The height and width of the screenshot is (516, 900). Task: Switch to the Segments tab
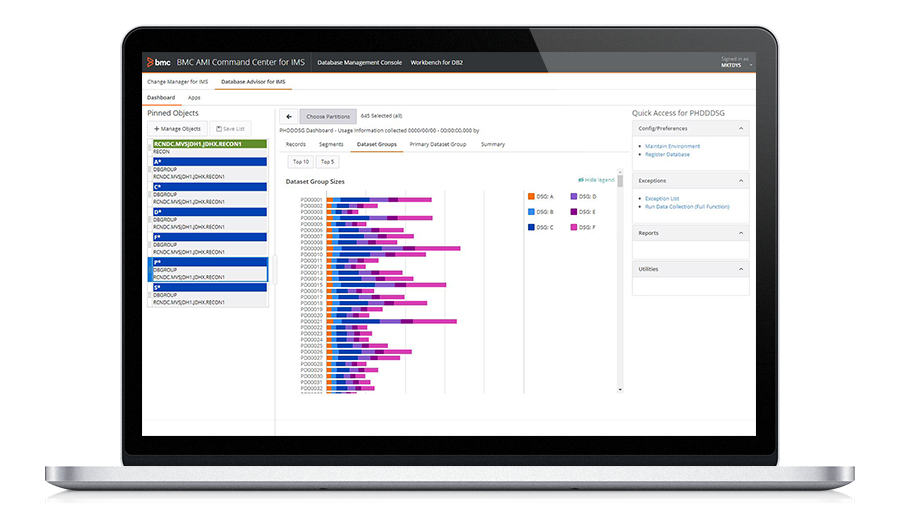pyautogui.click(x=331, y=145)
